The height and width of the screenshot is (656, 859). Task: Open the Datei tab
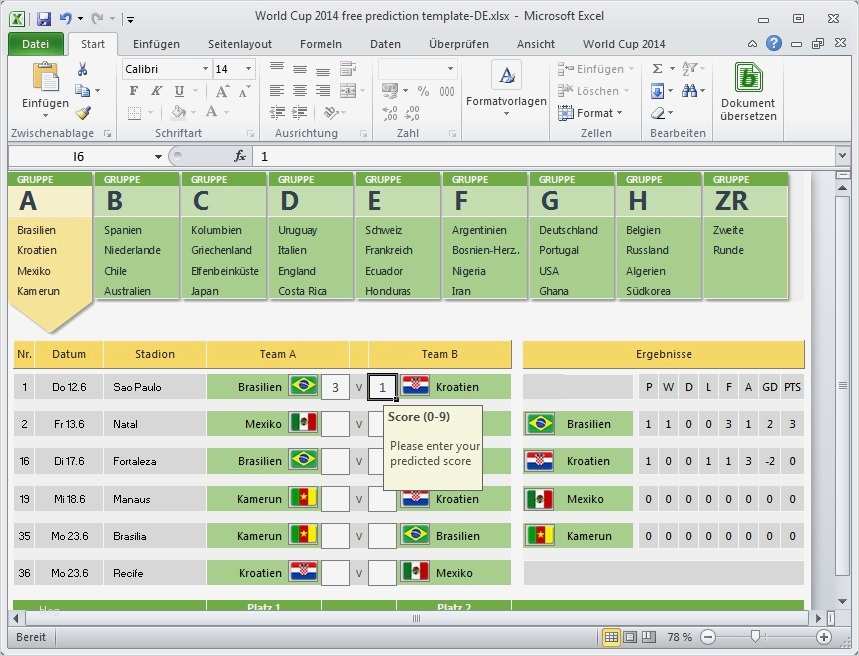(x=36, y=44)
